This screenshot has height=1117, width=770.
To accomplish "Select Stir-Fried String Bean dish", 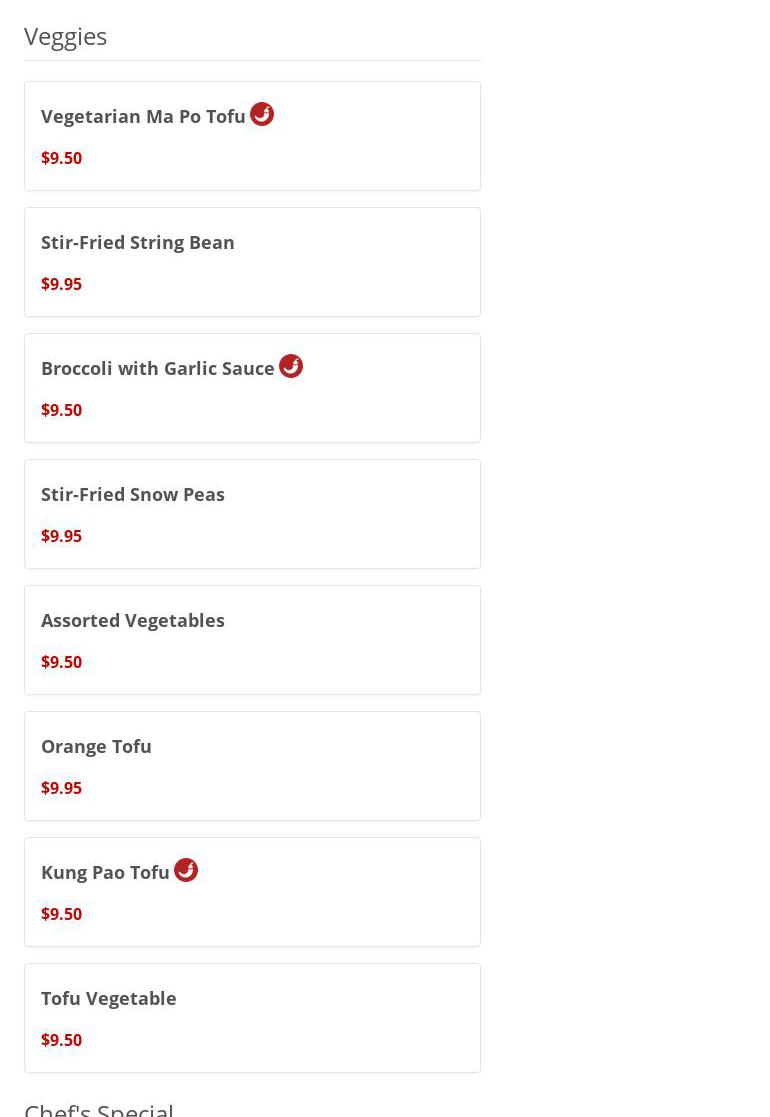I will pos(138,243).
